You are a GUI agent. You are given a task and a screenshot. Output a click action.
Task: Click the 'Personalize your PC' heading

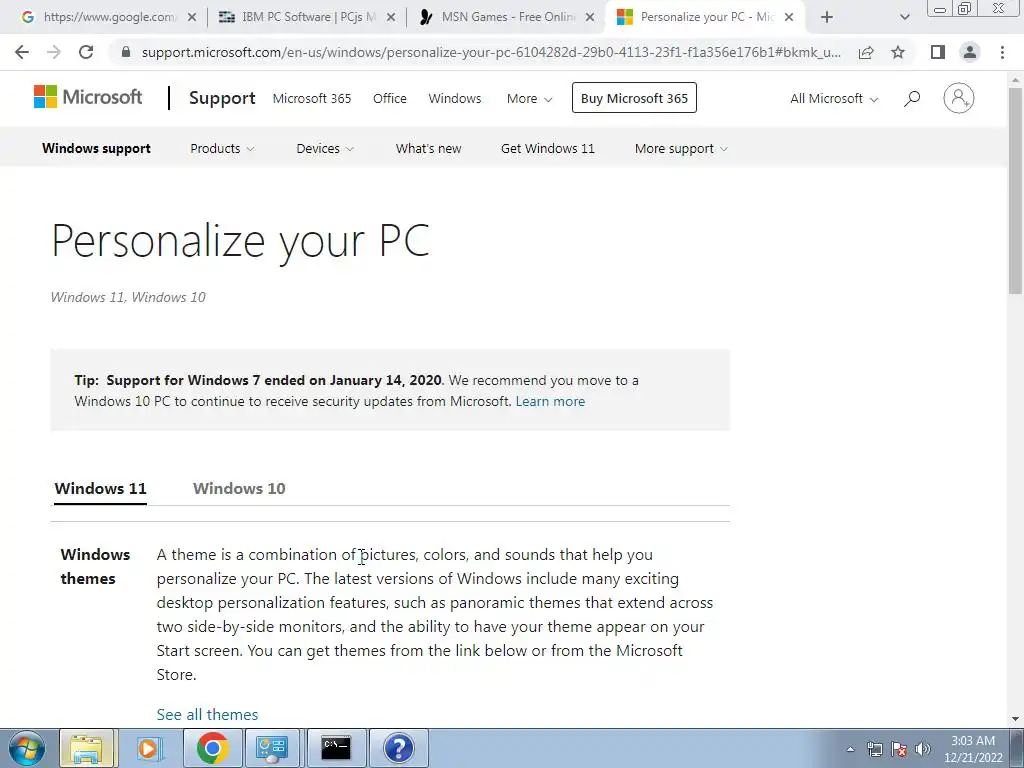(x=240, y=242)
